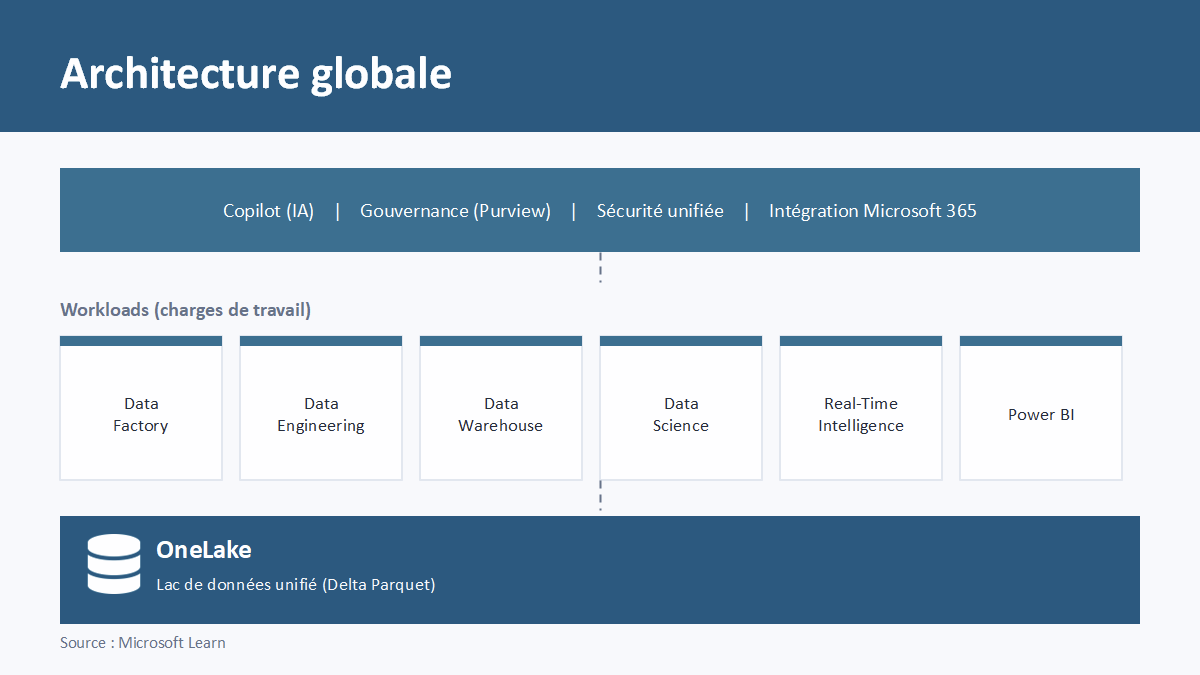Screen dimensions: 1200x675
Task: Click the dashed connector above OneLake bar
Action: pos(600,496)
